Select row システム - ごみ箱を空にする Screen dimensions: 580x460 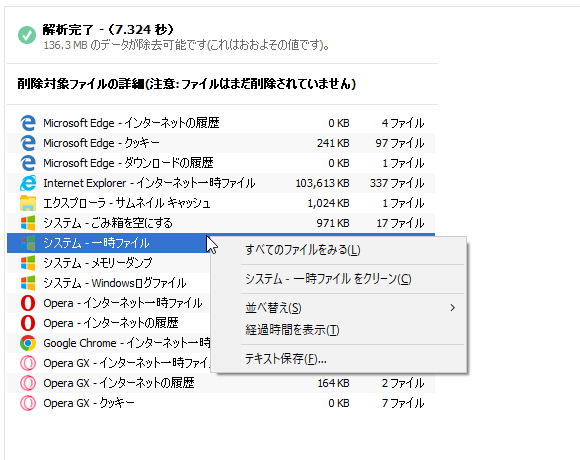click(x=221, y=223)
